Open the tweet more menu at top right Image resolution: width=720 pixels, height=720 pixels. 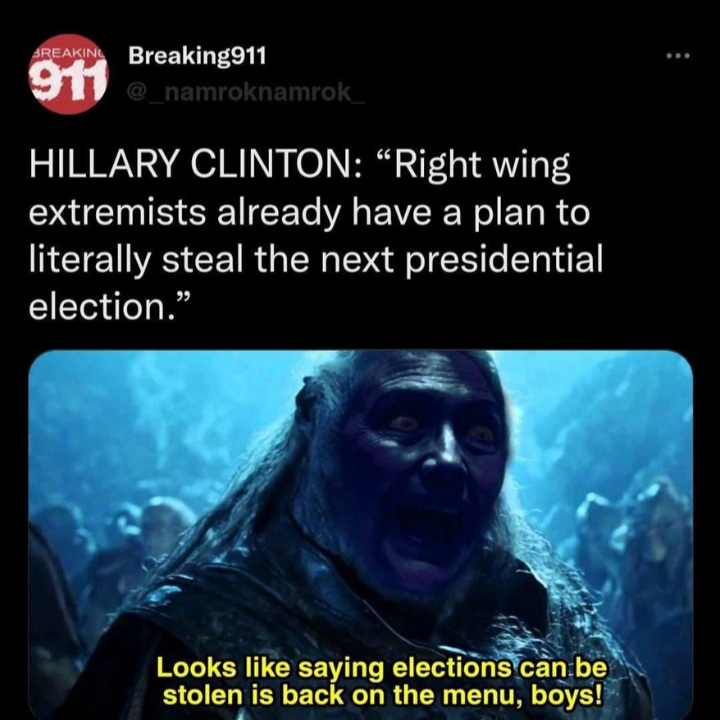pyautogui.click(x=678, y=56)
